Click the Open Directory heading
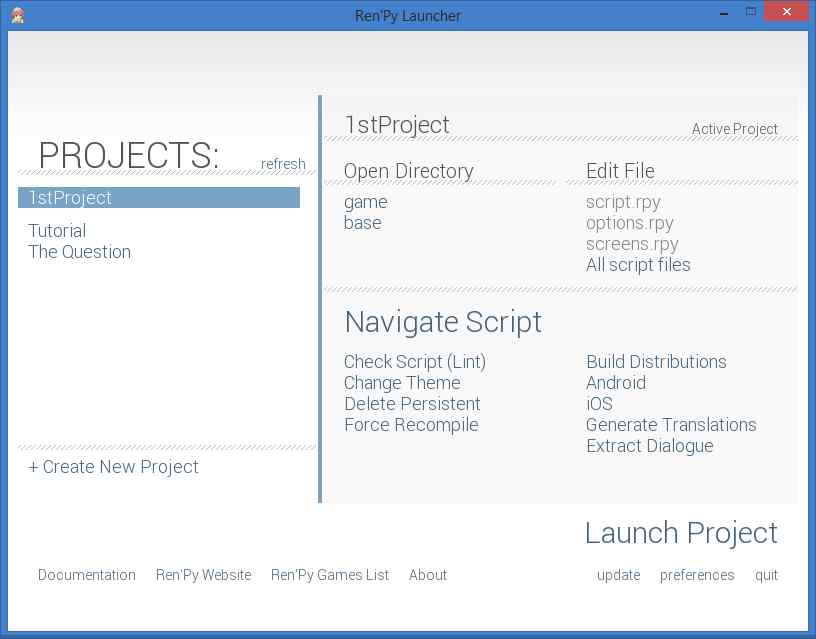This screenshot has height=639, width=816. tap(409, 171)
